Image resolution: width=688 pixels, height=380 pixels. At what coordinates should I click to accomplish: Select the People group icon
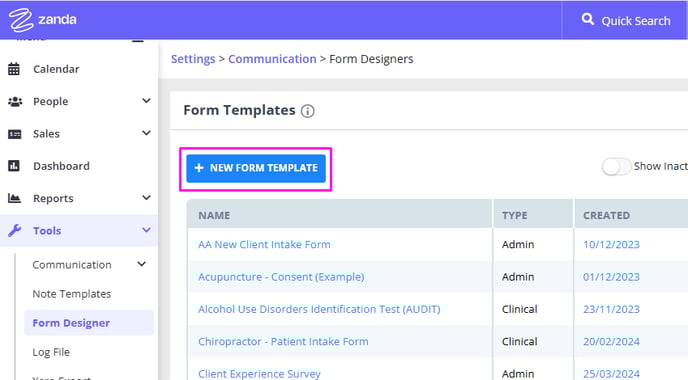point(15,101)
